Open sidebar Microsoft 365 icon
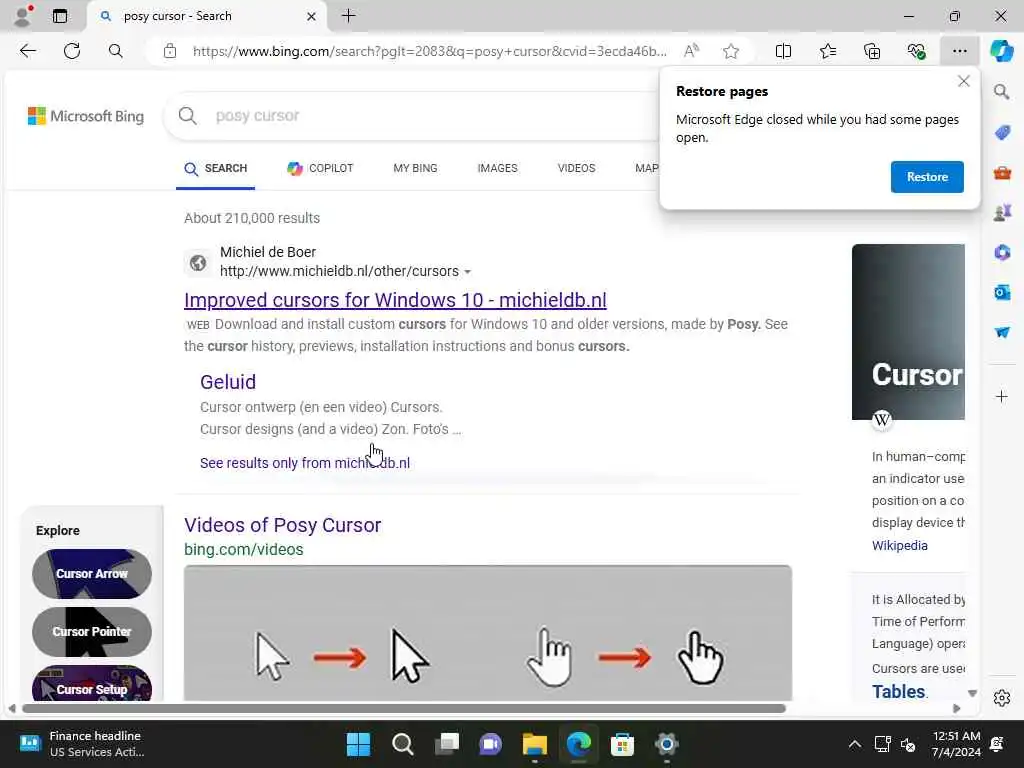The height and width of the screenshot is (768, 1024). pos(1002,252)
